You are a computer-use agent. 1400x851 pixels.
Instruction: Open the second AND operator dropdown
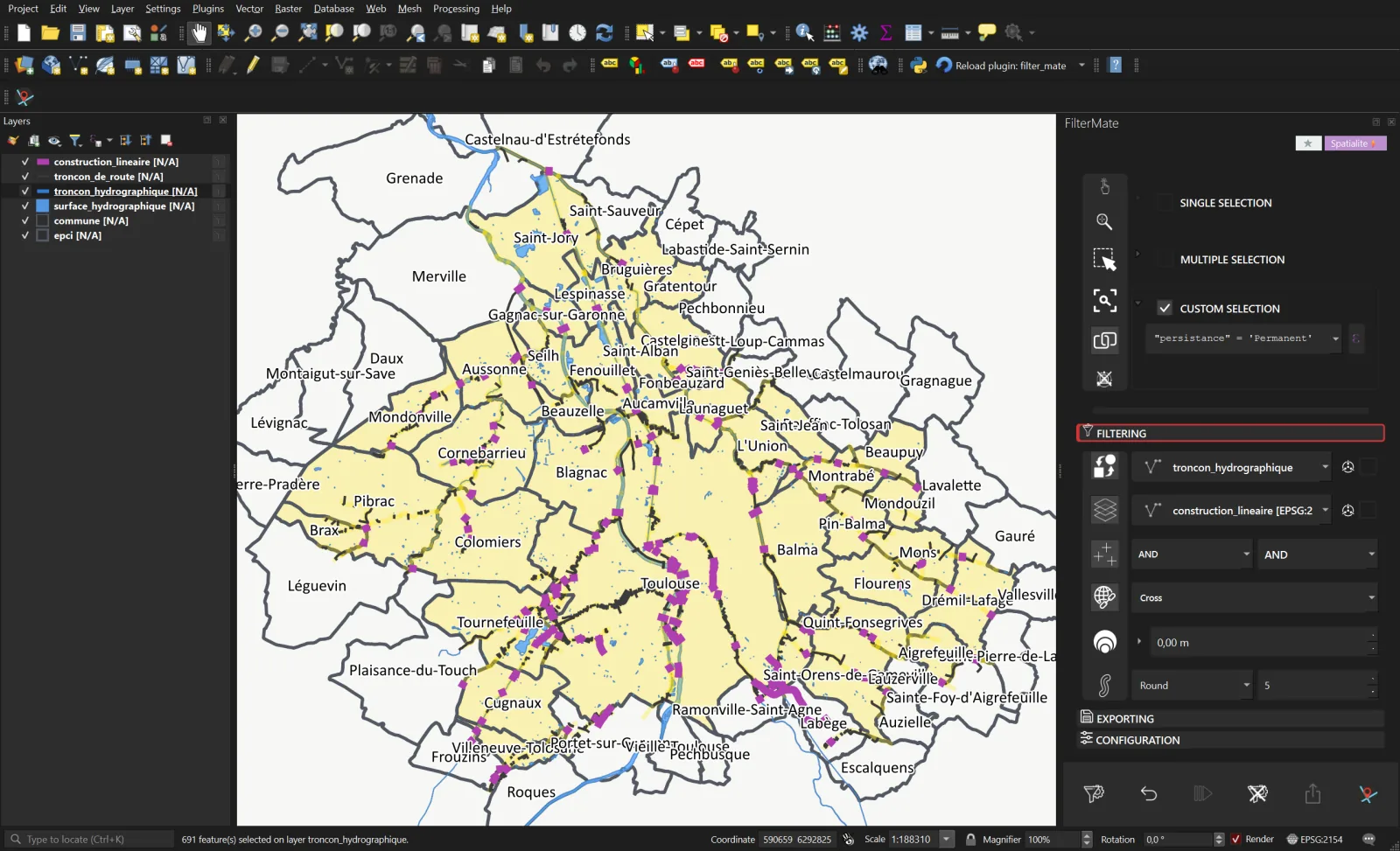click(1318, 554)
